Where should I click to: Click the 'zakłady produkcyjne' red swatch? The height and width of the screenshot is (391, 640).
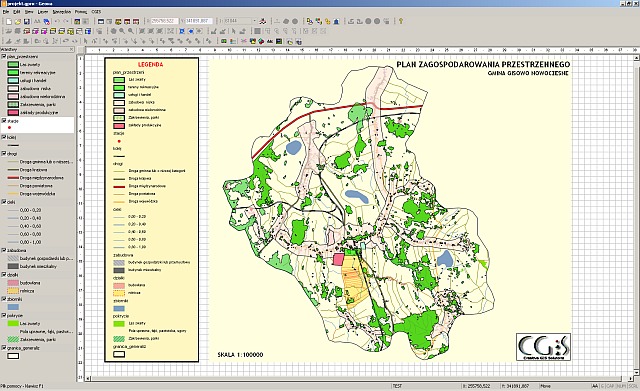pyautogui.click(x=13, y=112)
